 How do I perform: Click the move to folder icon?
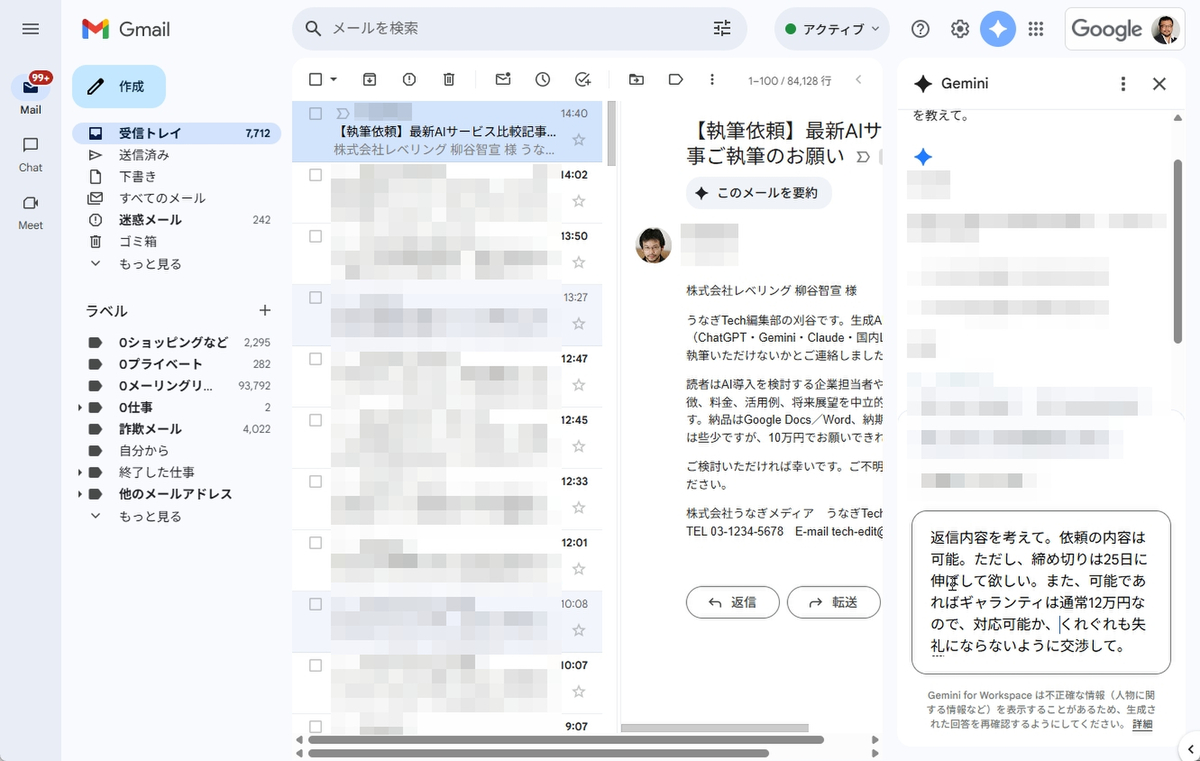click(x=636, y=79)
